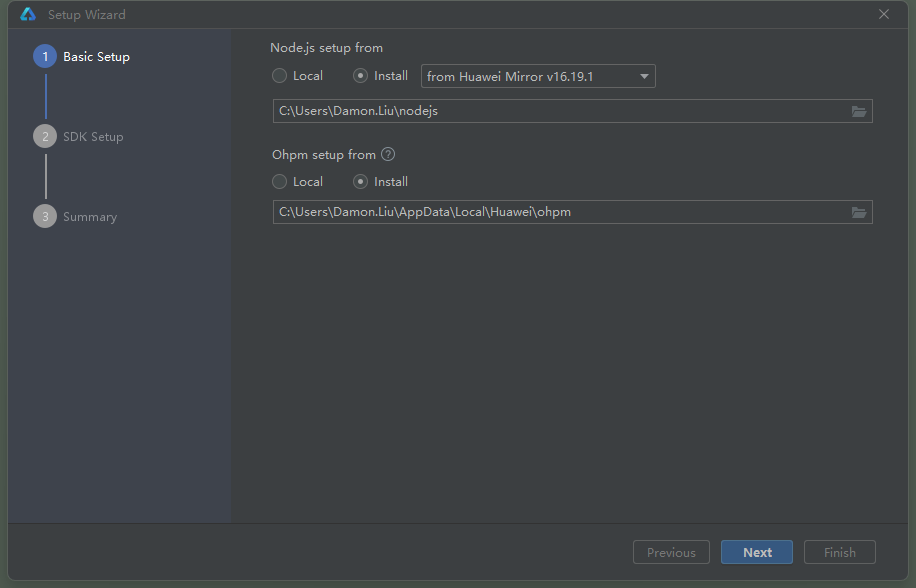Select Local radio for Node.js setup
Viewport: 916px width, 588px height.
280,76
